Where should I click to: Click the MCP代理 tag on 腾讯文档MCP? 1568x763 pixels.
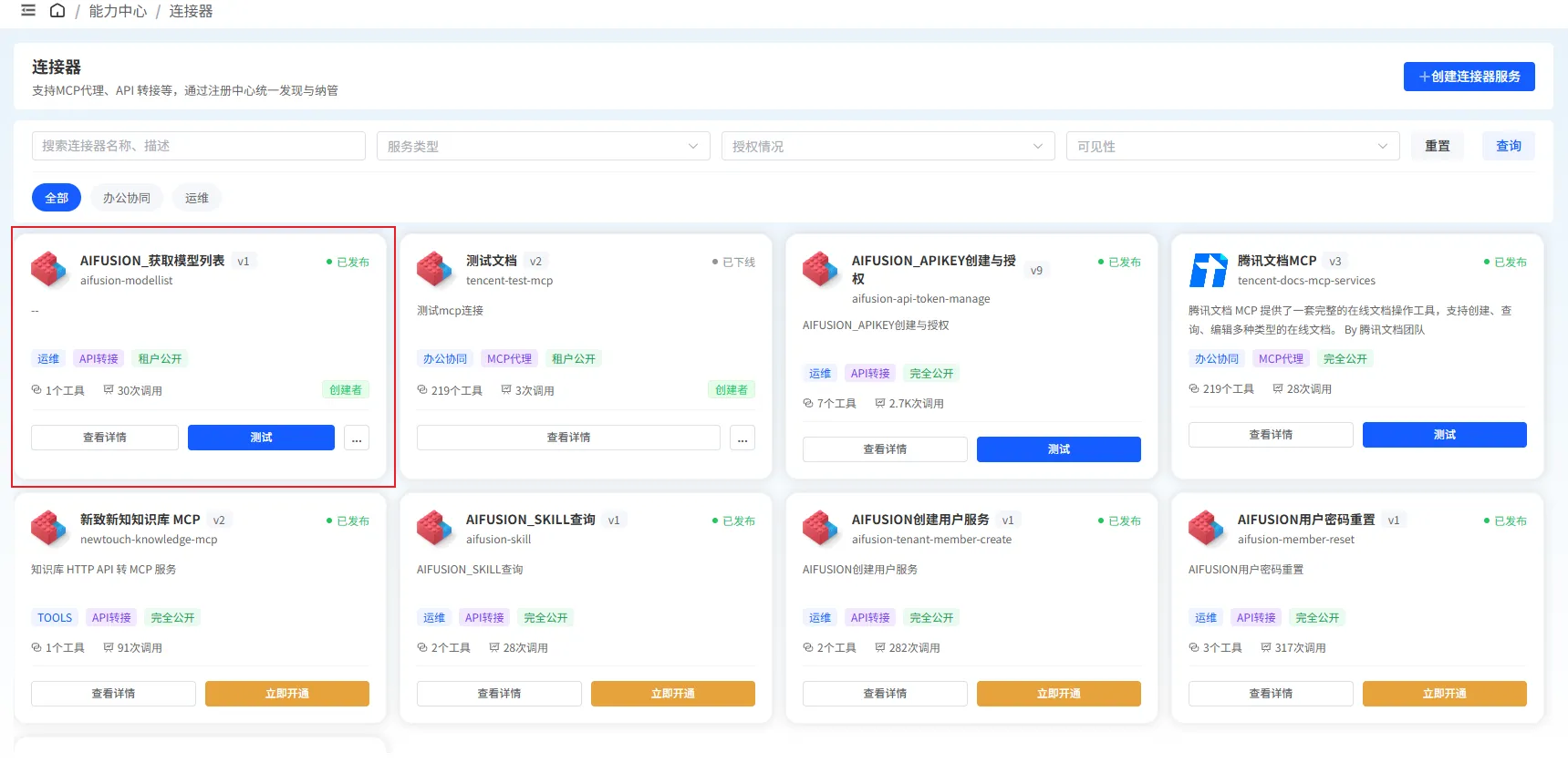pos(1282,359)
